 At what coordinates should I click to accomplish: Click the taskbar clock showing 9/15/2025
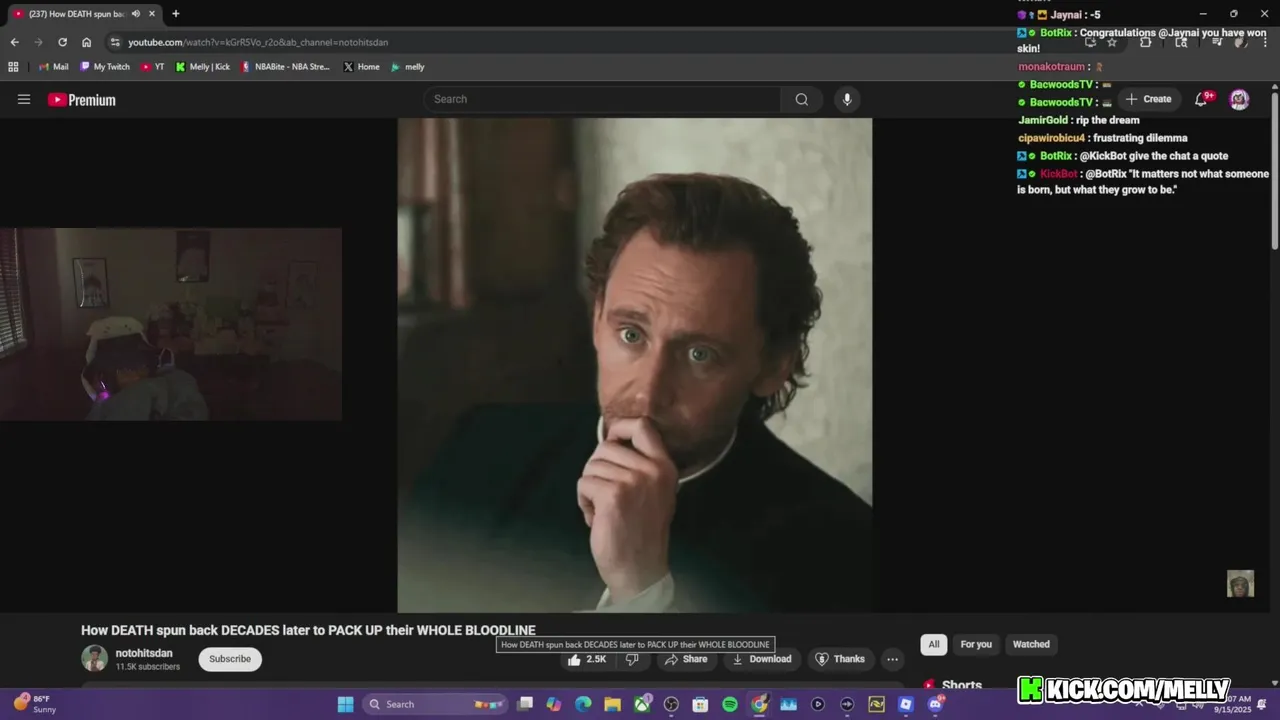[1233, 704]
